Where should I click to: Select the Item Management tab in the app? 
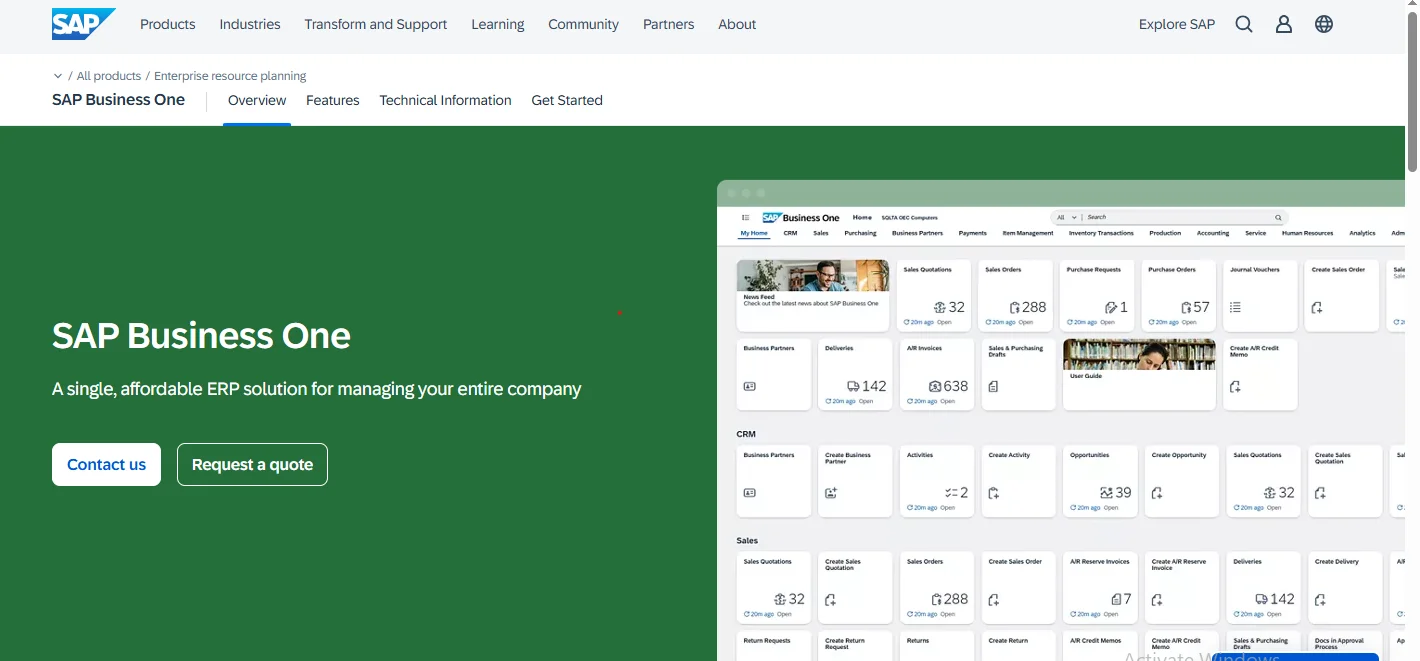click(1028, 233)
